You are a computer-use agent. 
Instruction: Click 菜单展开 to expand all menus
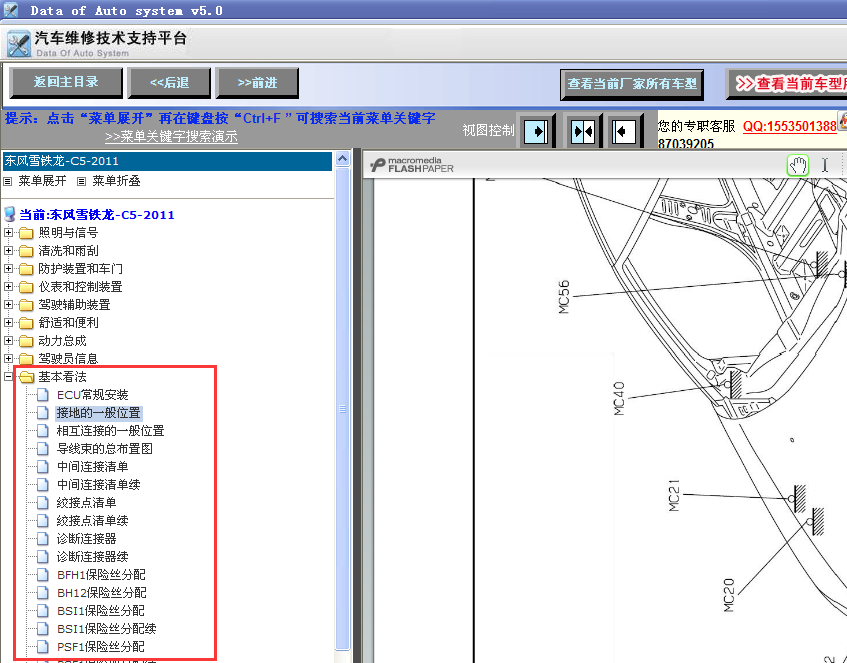coord(42,181)
